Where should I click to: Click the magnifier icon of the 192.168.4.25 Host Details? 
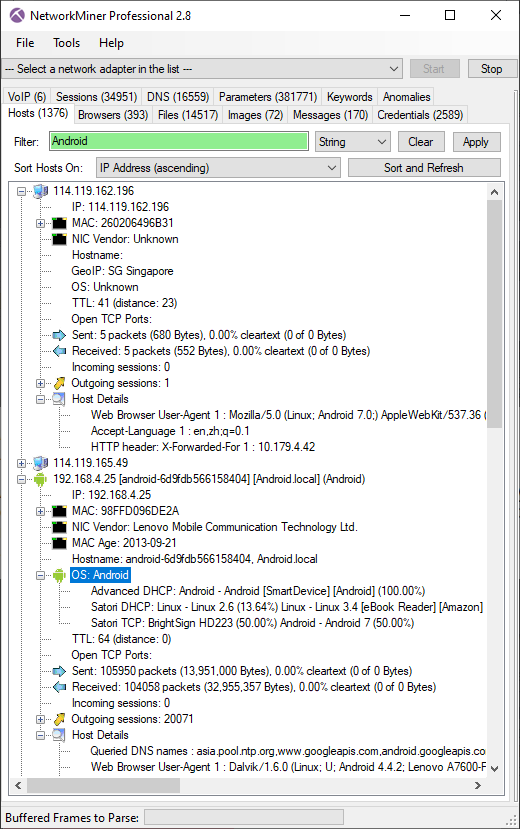60,735
